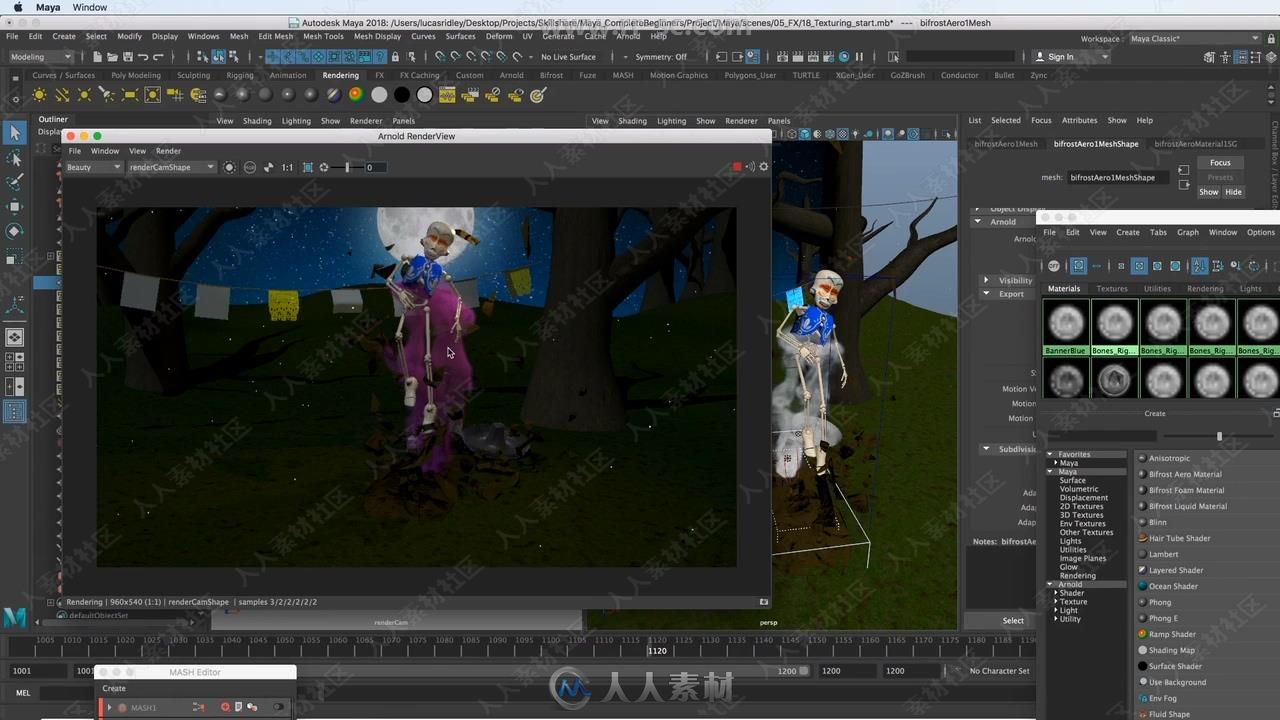This screenshot has width=1280, height=720.
Task: Open the Beauty AOV dropdown in RenderView
Action: pos(93,167)
